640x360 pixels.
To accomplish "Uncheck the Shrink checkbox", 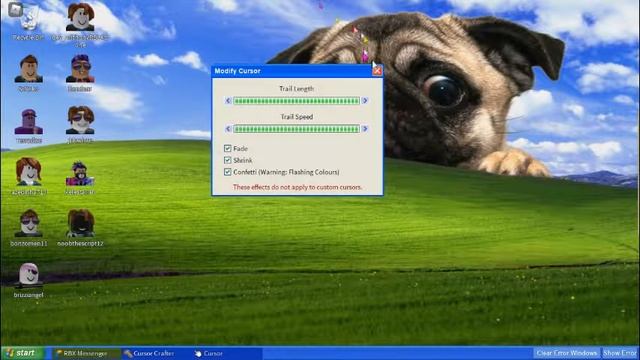I will 228,160.
